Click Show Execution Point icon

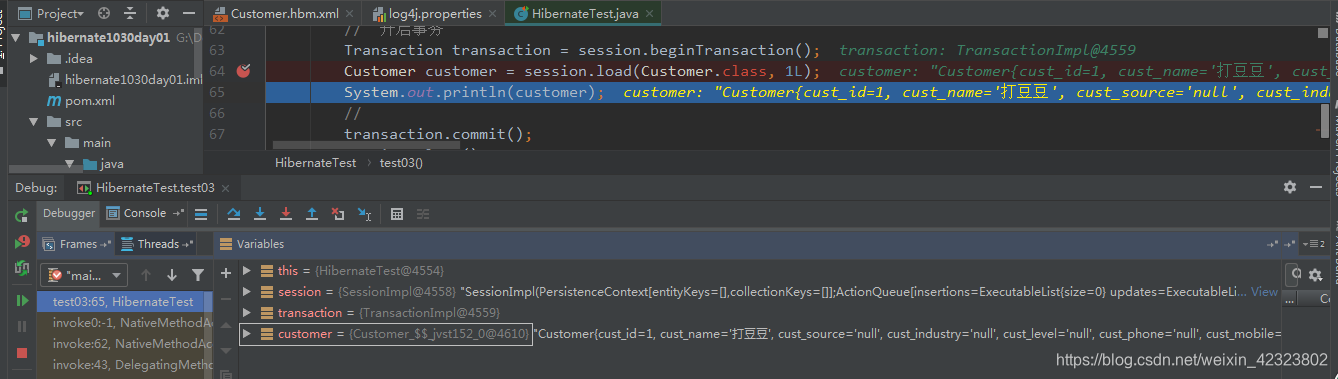(x=201, y=214)
